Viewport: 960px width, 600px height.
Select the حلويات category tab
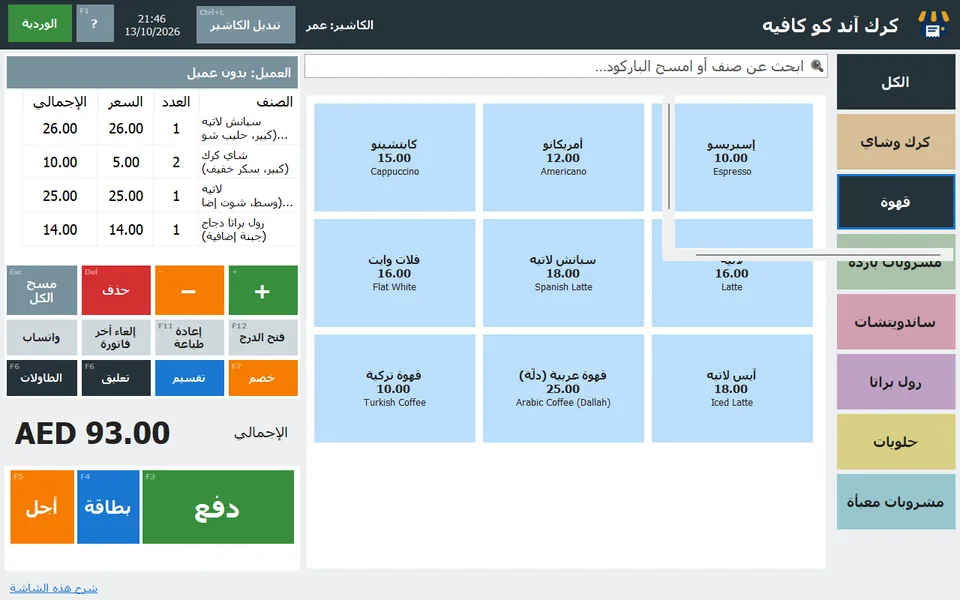pyautogui.click(x=896, y=442)
